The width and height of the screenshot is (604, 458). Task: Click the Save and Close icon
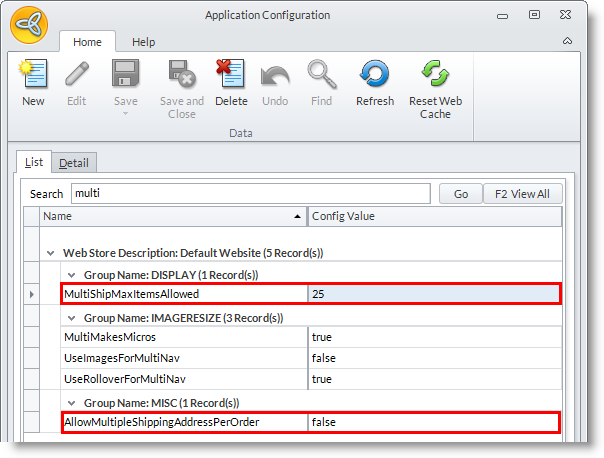181,76
